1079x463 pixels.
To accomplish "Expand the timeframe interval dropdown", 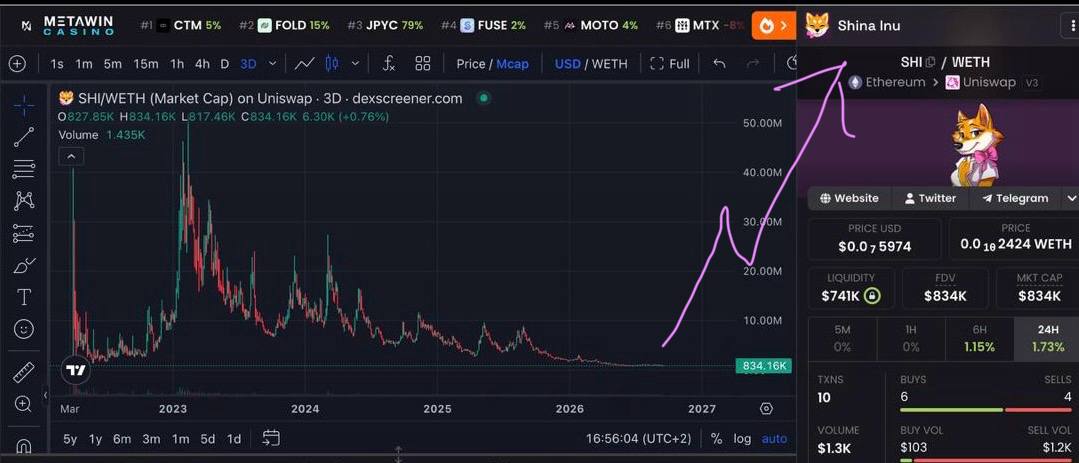I will (273, 64).
